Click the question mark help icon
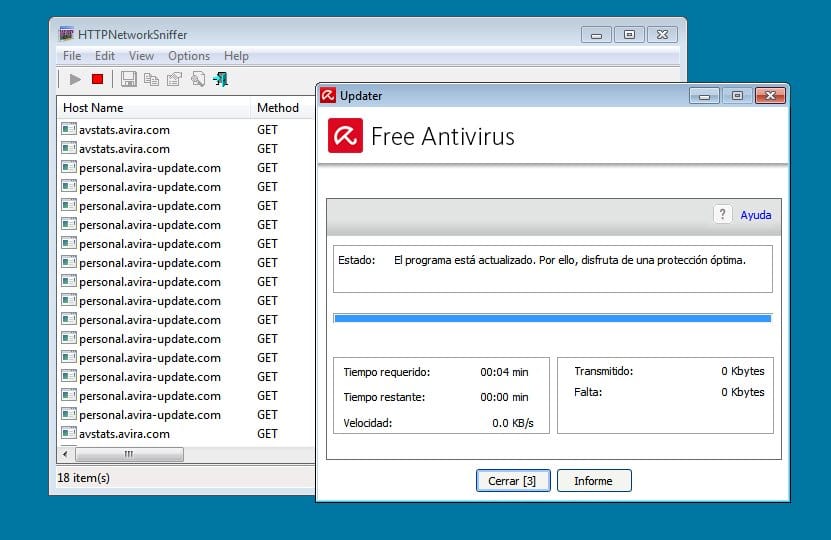This screenshot has height=540, width=831. click(x=722, y=214)
